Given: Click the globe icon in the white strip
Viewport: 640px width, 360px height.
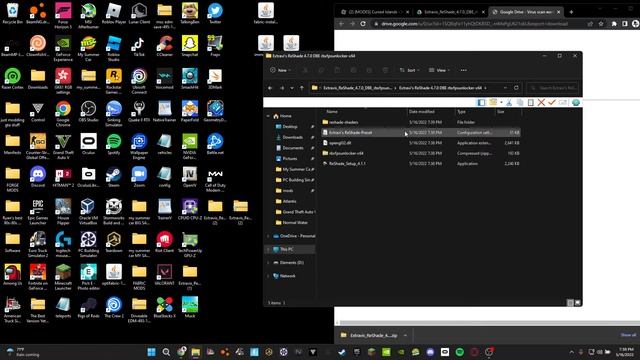Looking at the screenshot, I should [576, 102].
